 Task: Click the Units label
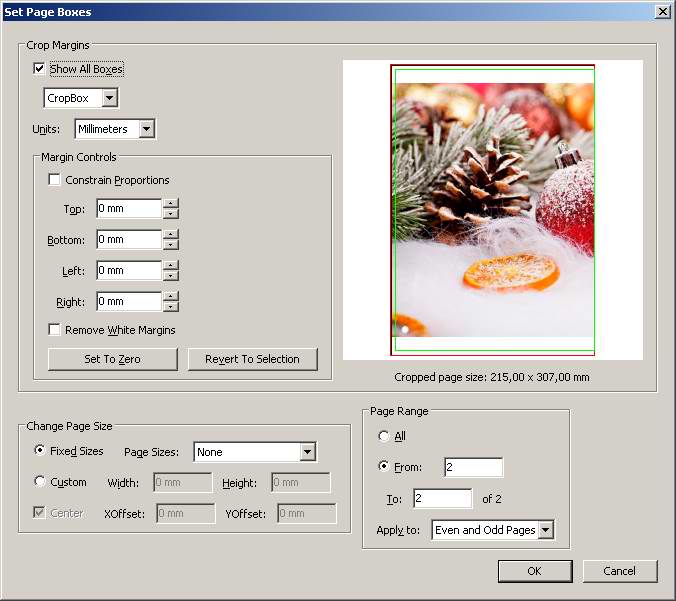(46, 129)
